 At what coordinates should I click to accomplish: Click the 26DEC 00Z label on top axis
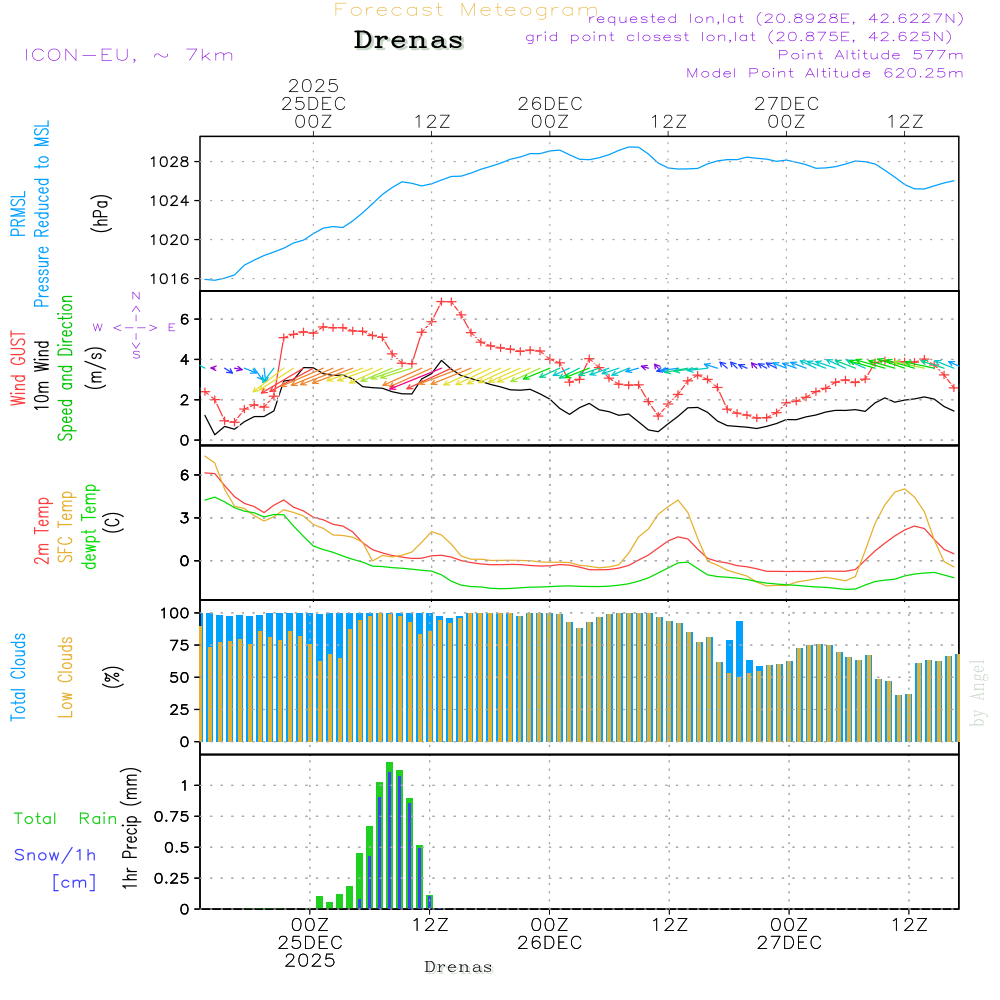pos(549,112)
